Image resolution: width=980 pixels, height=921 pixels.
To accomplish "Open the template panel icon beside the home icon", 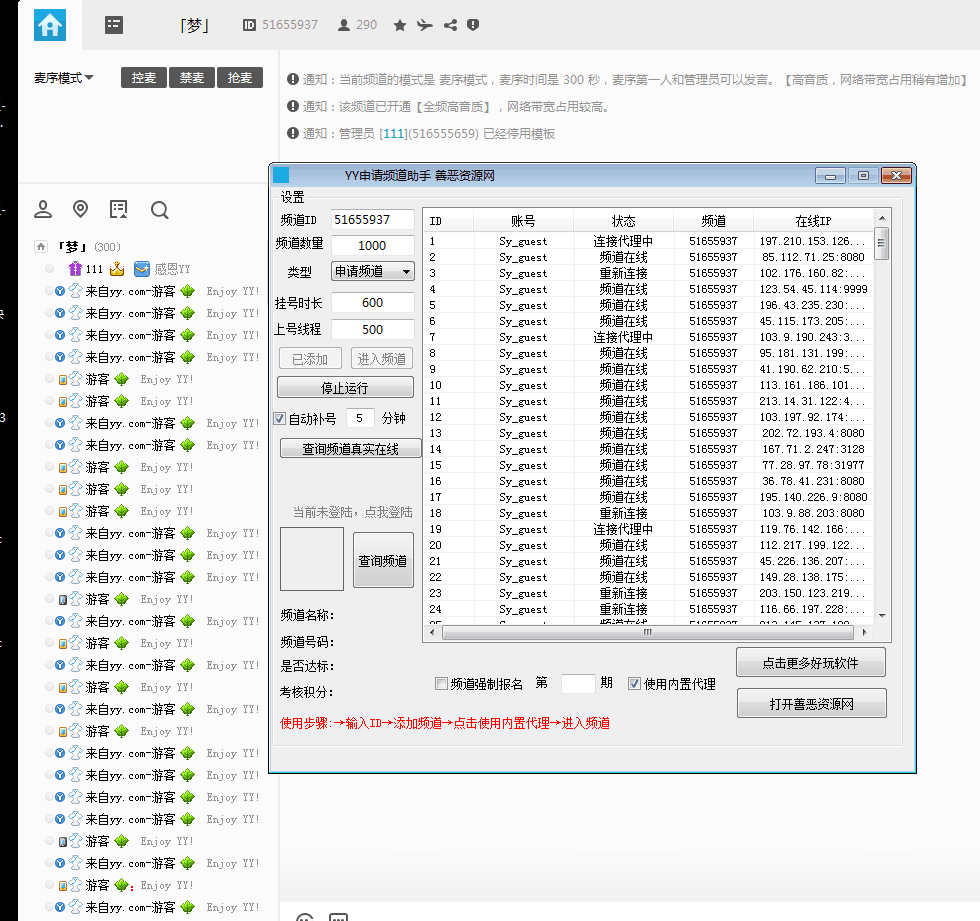I will [x=113, y=25].
